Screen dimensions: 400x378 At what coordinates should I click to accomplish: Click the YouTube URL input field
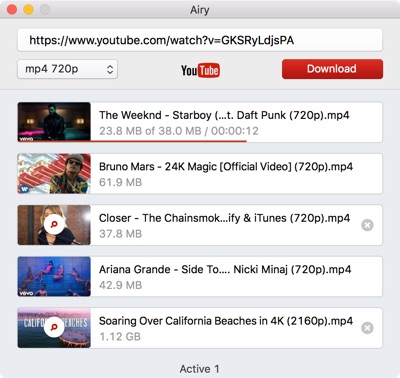click(200, 40)
